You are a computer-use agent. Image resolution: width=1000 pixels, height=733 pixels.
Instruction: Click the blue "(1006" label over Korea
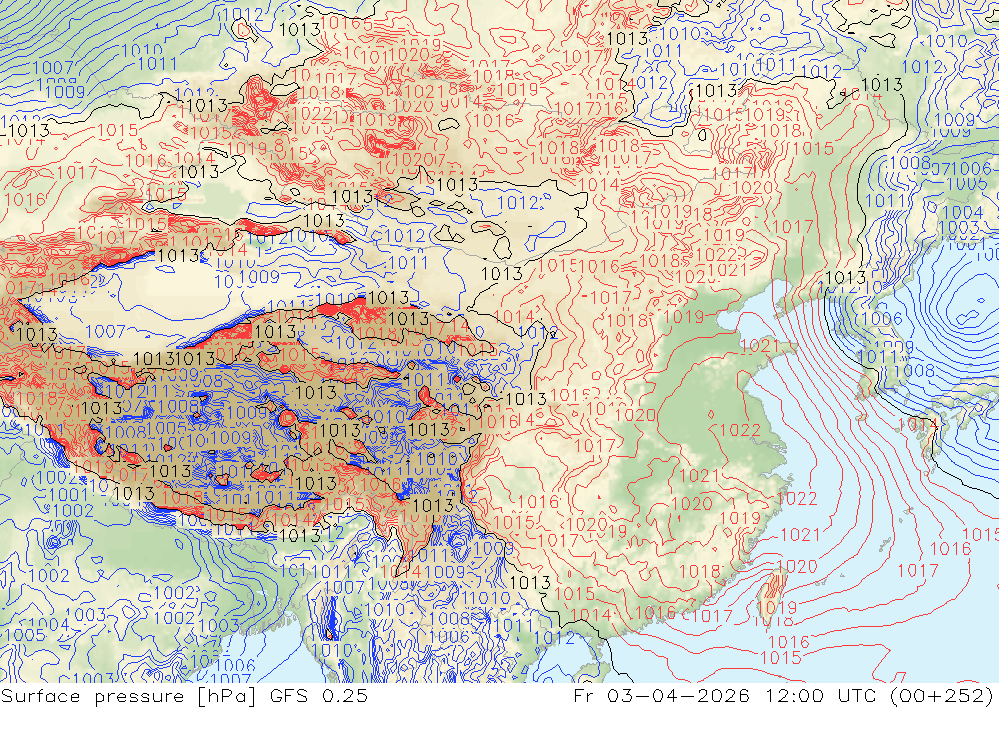point(880,318)
